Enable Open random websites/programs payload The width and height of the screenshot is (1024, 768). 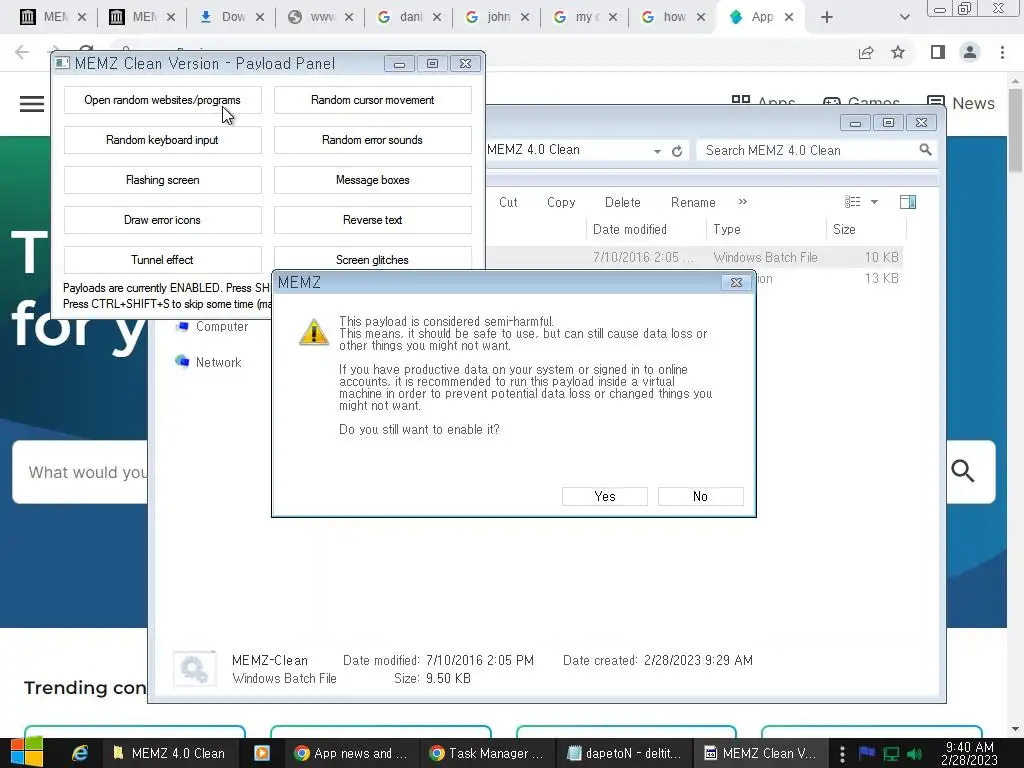[x=163, y=100]
